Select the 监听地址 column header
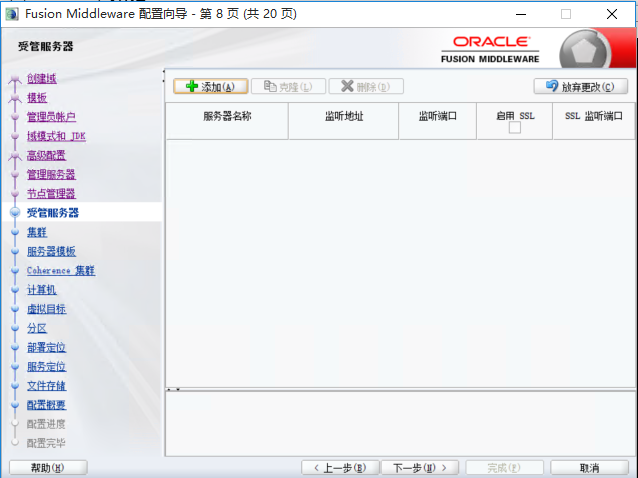The height and width of the screenshot is (478, 638). click(x=343, y=121)
